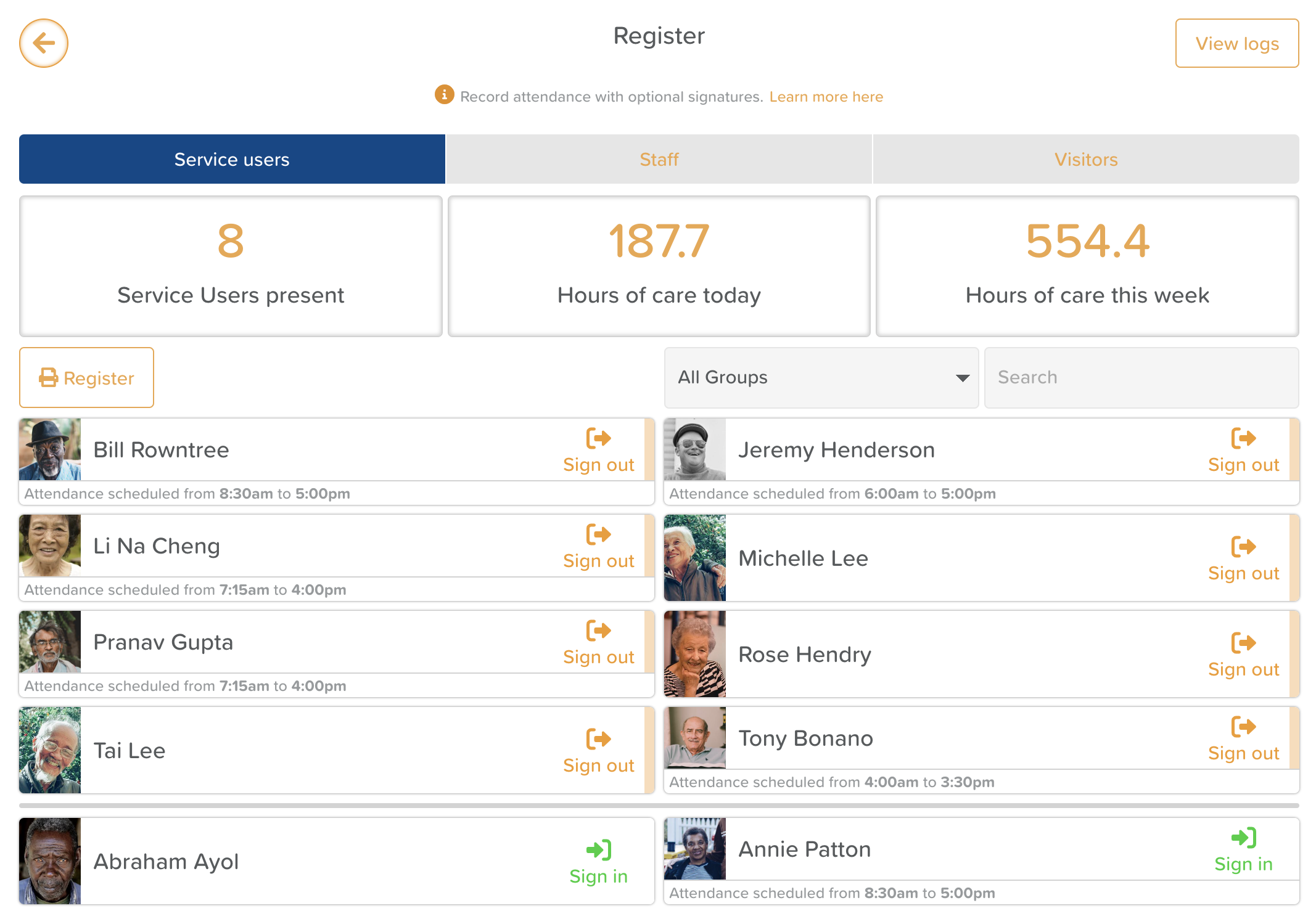This screenshot has height=911, width=1316.
Task: Open Rose Hendry's photo
Action: [x=695, y=654]
